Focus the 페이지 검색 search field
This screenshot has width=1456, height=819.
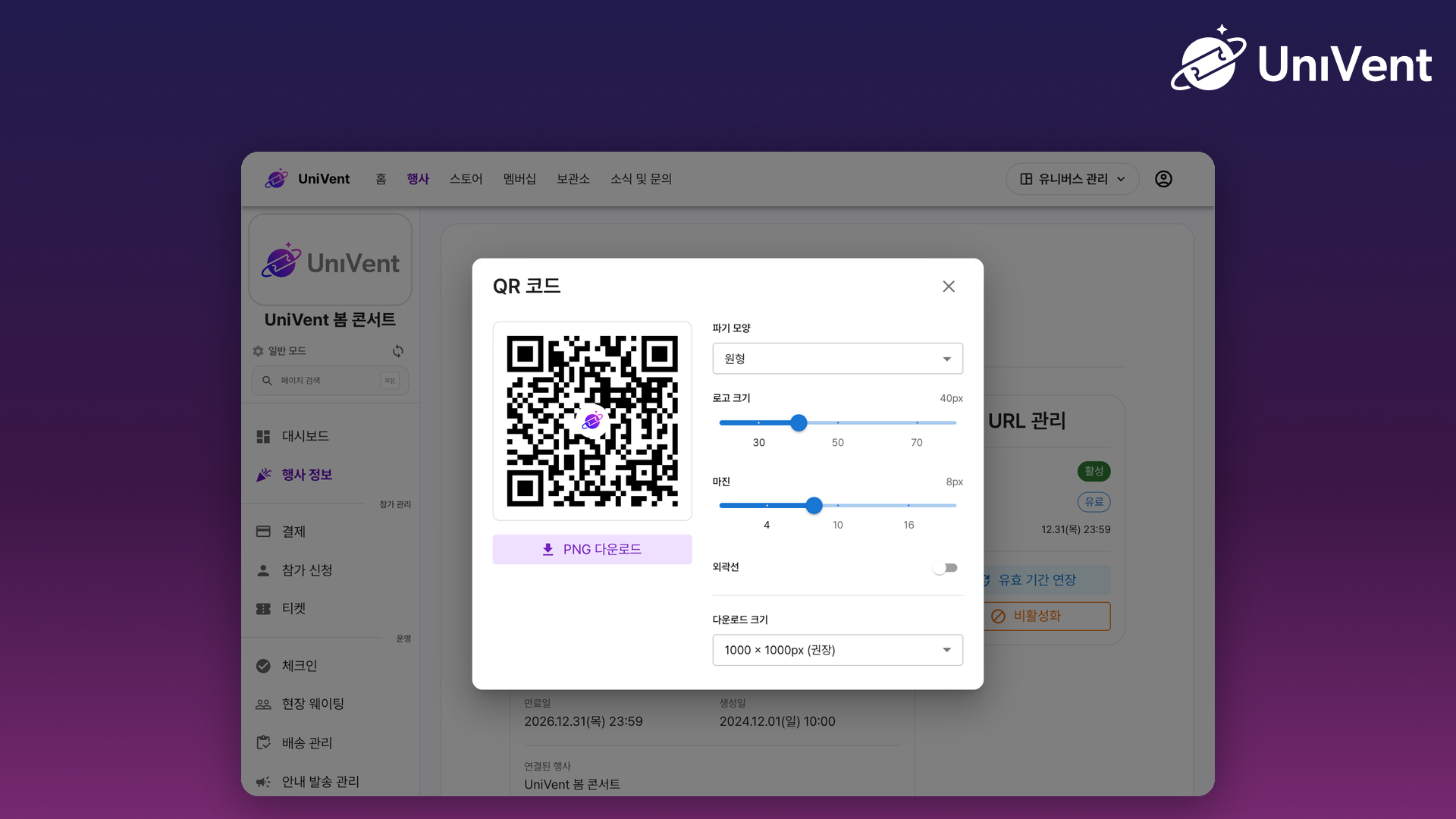click(330, 381)
